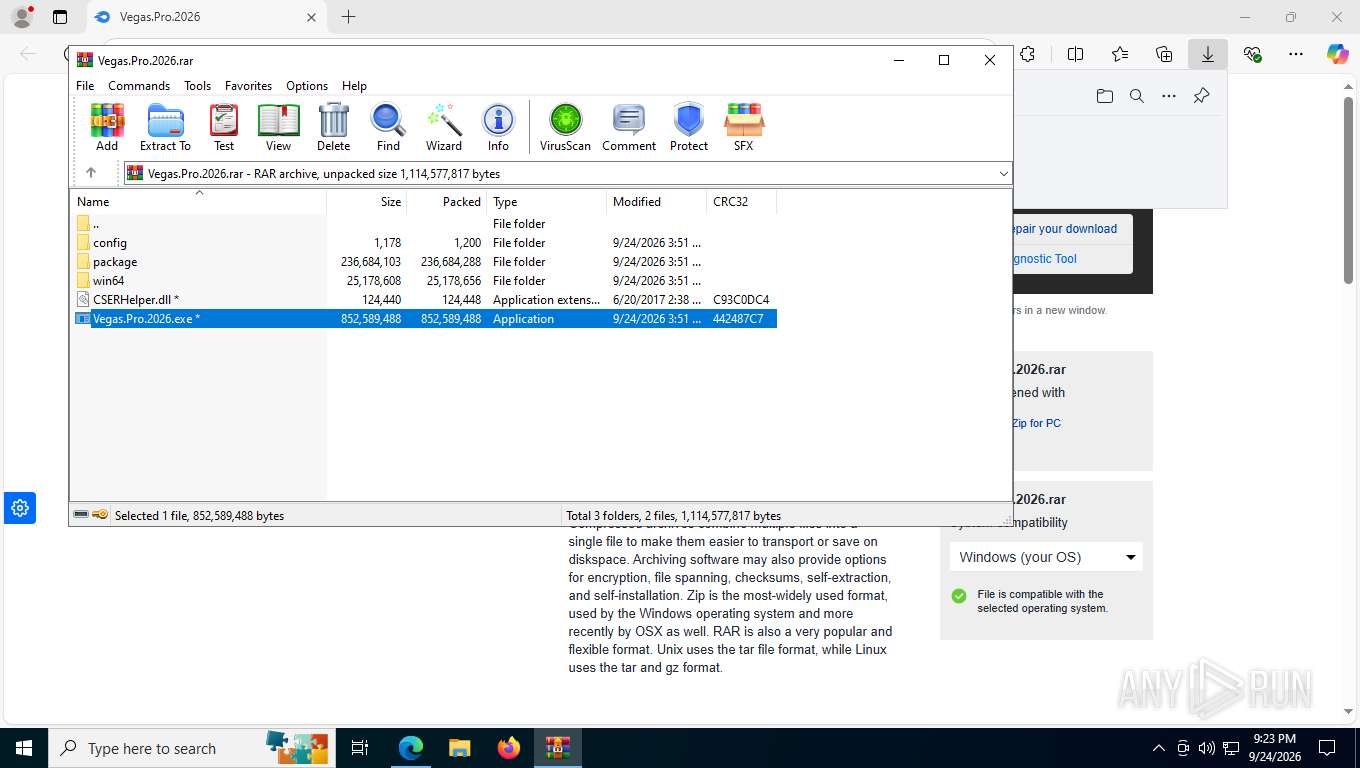The width and height of the screenshot is (1360, 768).
Task: Show hidden system tray icons
Action: point(1159,748)
